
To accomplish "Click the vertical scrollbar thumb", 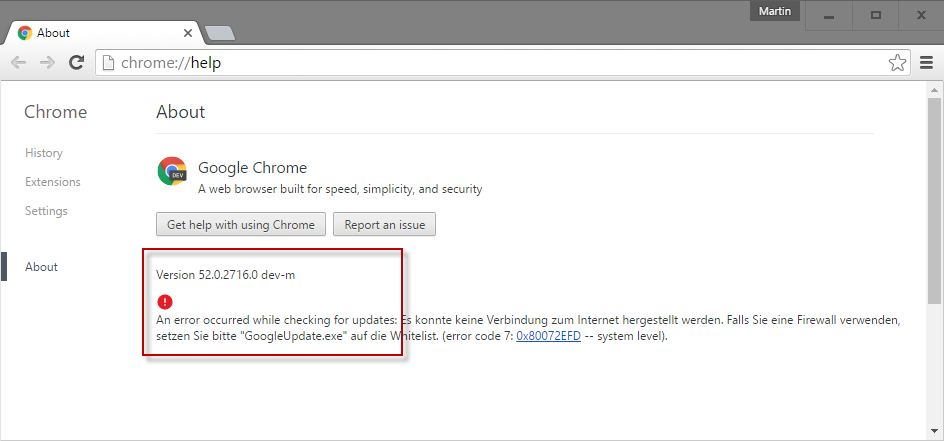I will [x=934, y=199].
